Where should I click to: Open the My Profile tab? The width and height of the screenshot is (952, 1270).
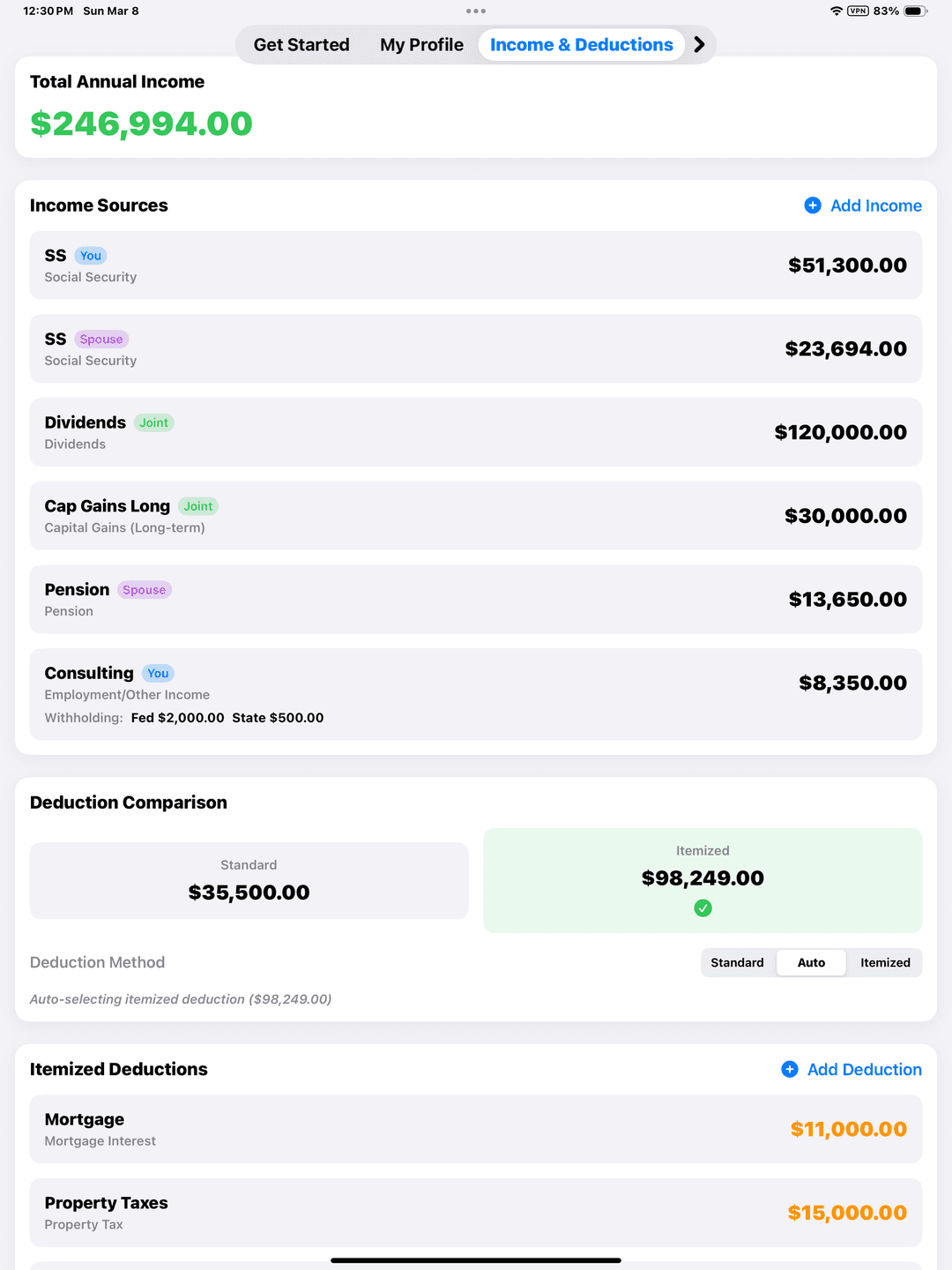[420, 44]
